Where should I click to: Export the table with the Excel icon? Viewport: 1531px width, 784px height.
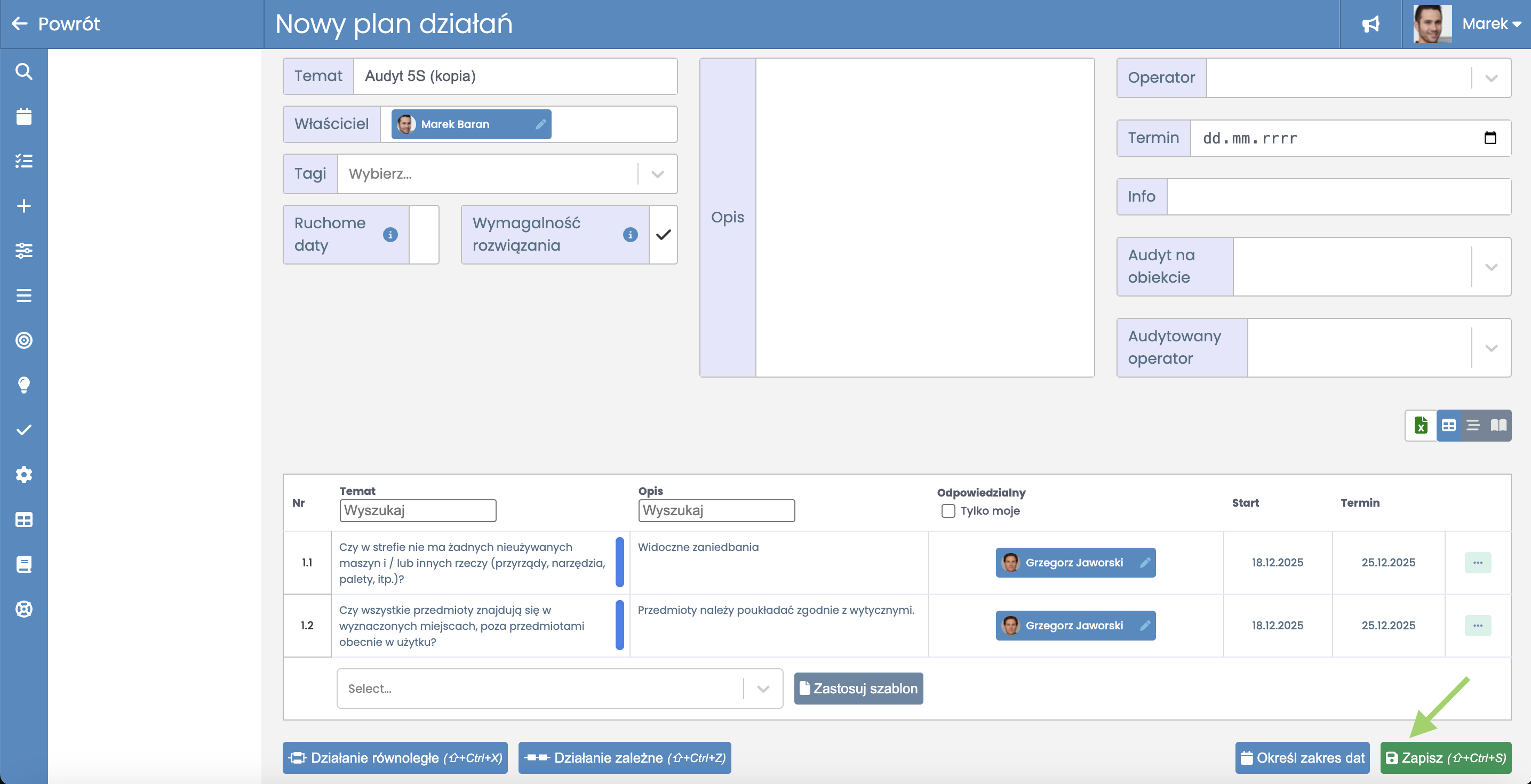[x=1421, y=425]
